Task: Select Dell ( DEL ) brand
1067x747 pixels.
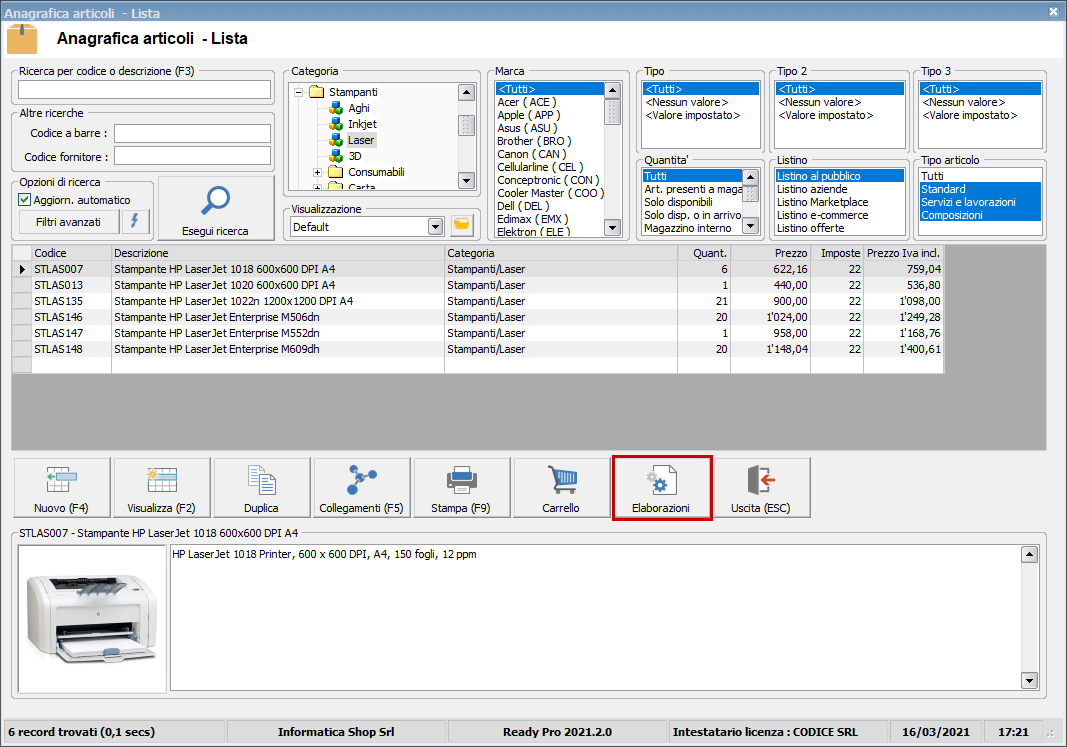Action: (549, 206)
